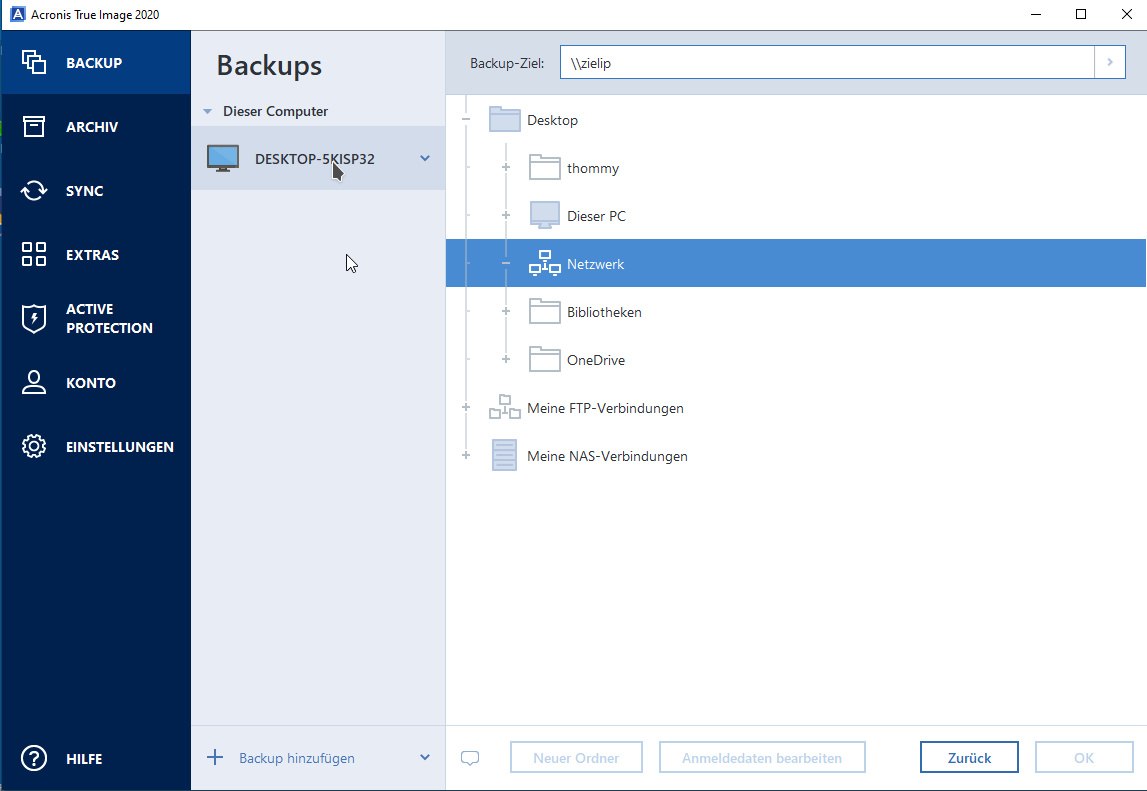The height and width of the screenshot is (791, 1147).
Task: Click the Backup hinzufügen link
Action: [298, 758]
